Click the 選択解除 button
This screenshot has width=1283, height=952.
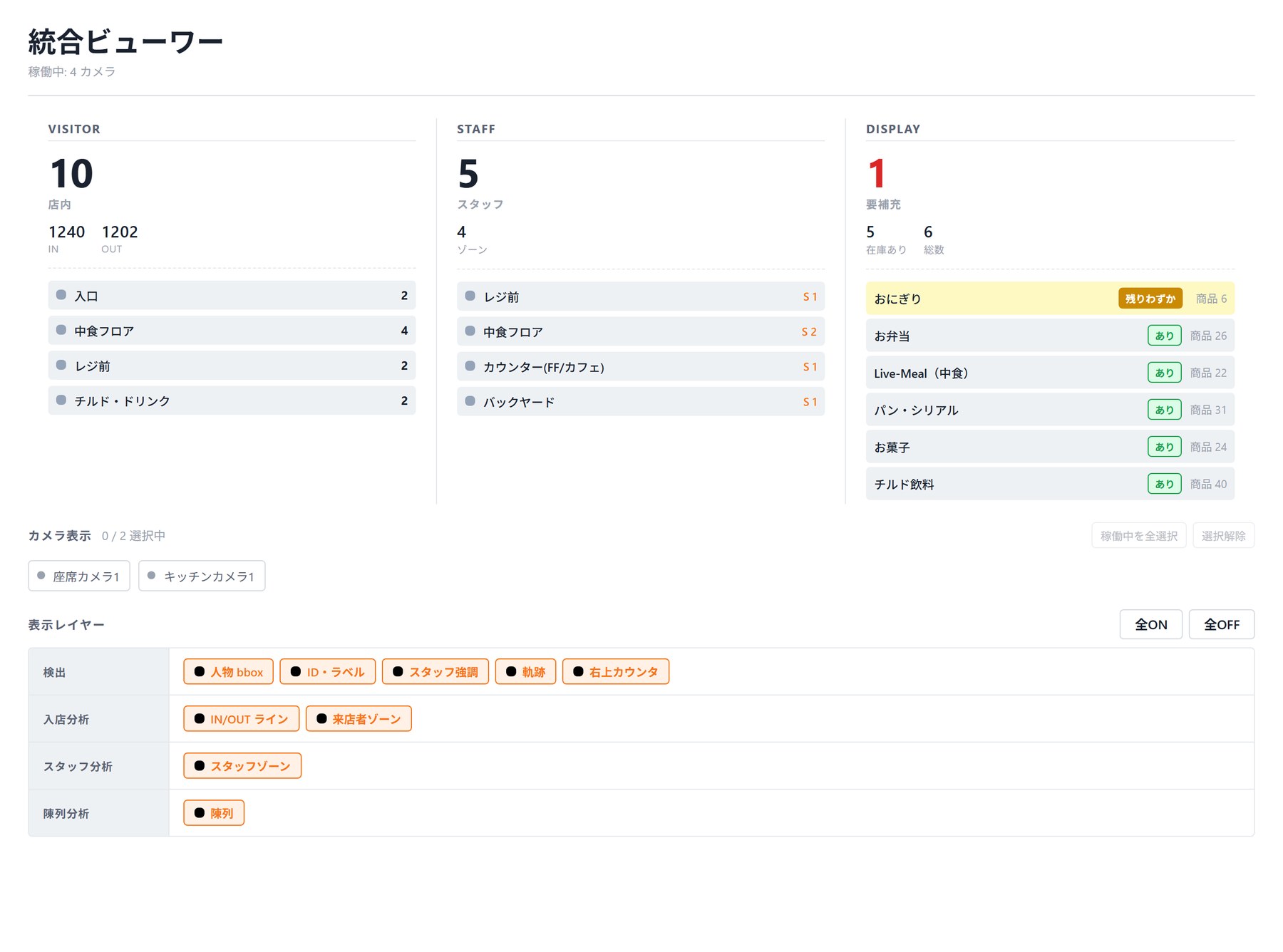click(x=1223, y=535)
